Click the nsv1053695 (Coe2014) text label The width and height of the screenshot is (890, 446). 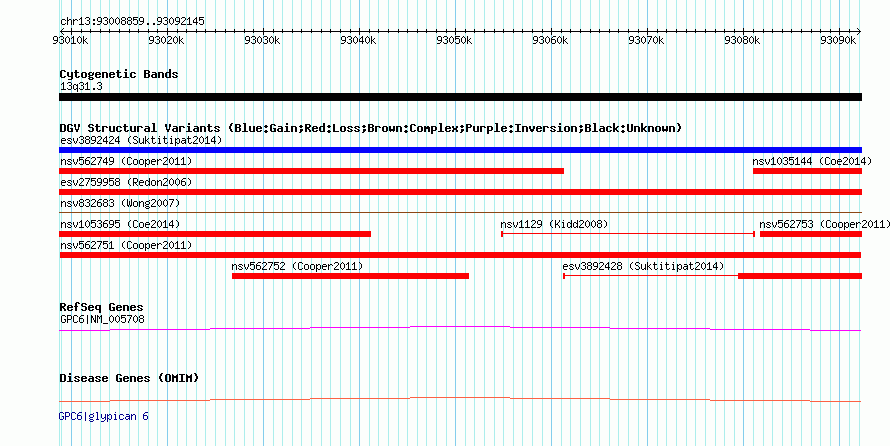click(120, 224)
